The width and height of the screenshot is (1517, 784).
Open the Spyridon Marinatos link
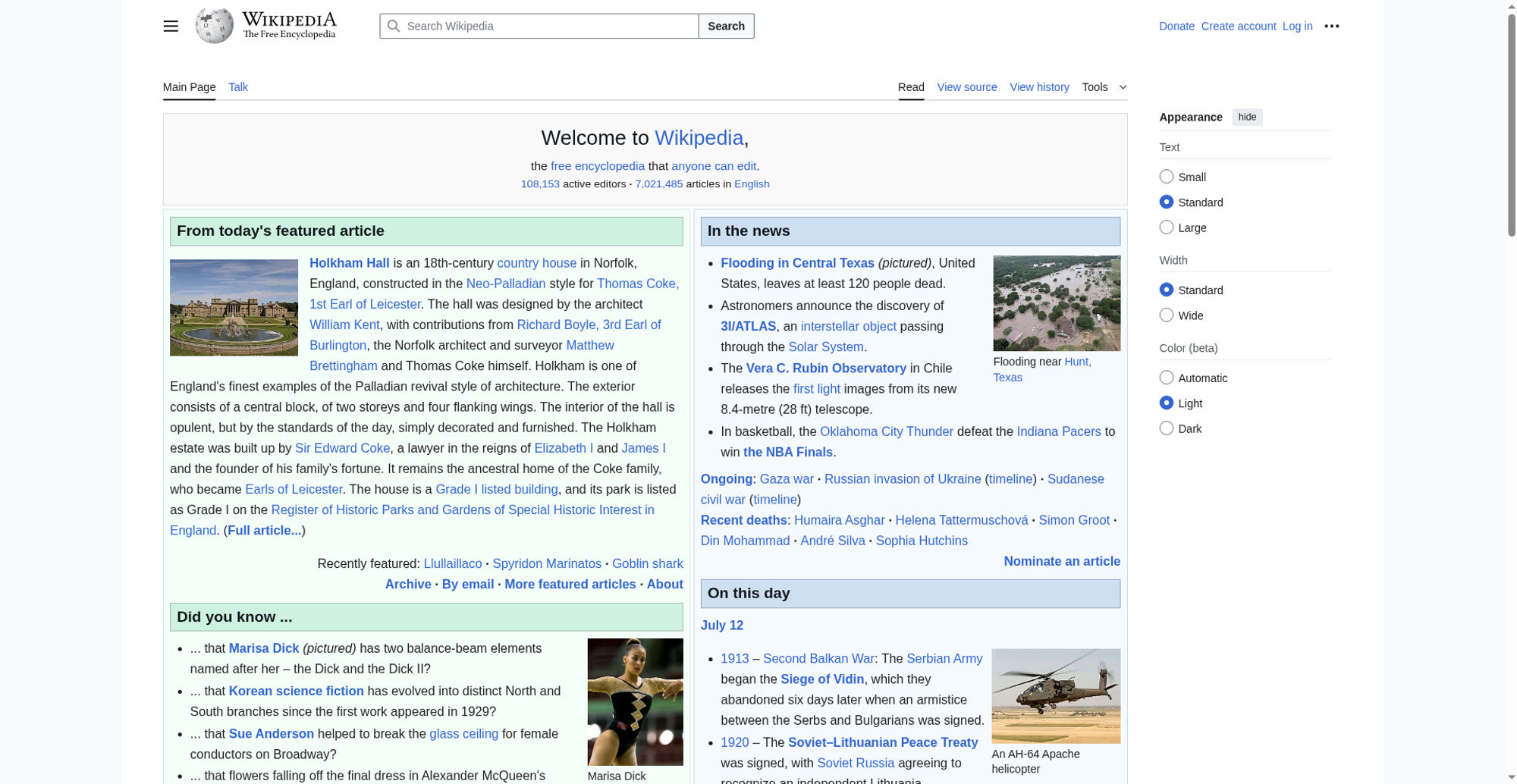pos(547,563)
